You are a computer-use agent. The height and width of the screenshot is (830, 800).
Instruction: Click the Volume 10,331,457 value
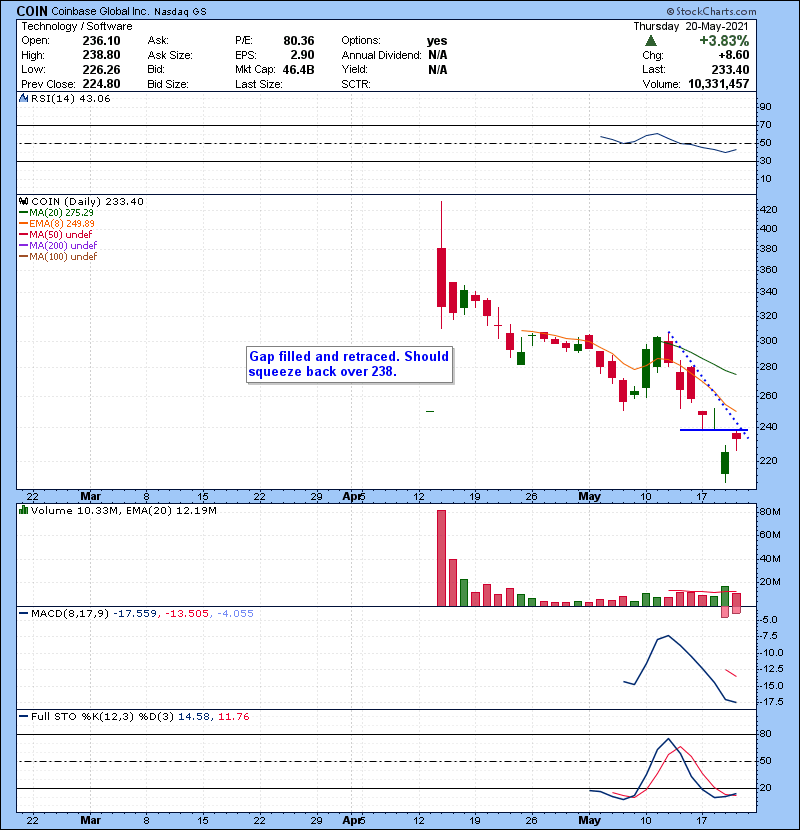718,84
